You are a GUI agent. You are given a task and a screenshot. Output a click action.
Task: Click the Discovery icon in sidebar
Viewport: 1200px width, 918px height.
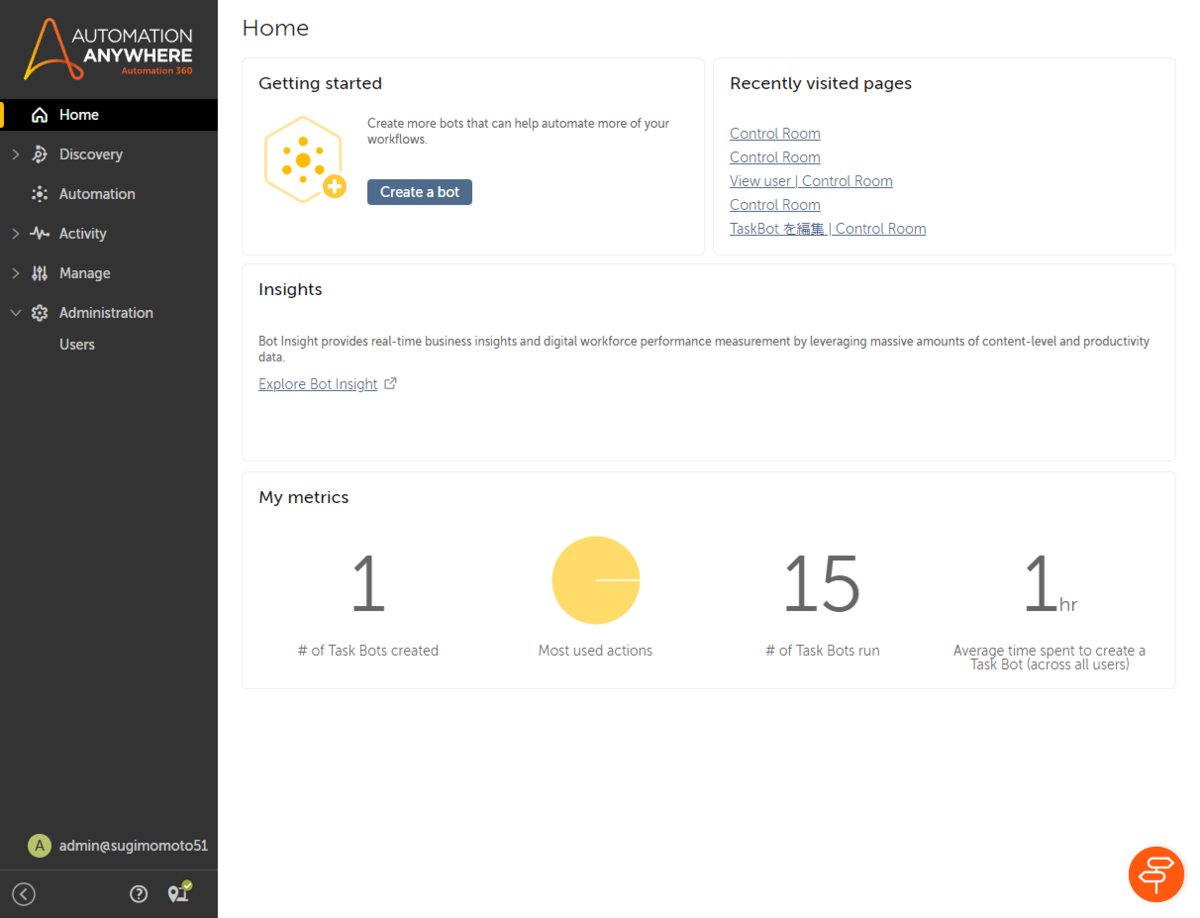pos(40,154)
